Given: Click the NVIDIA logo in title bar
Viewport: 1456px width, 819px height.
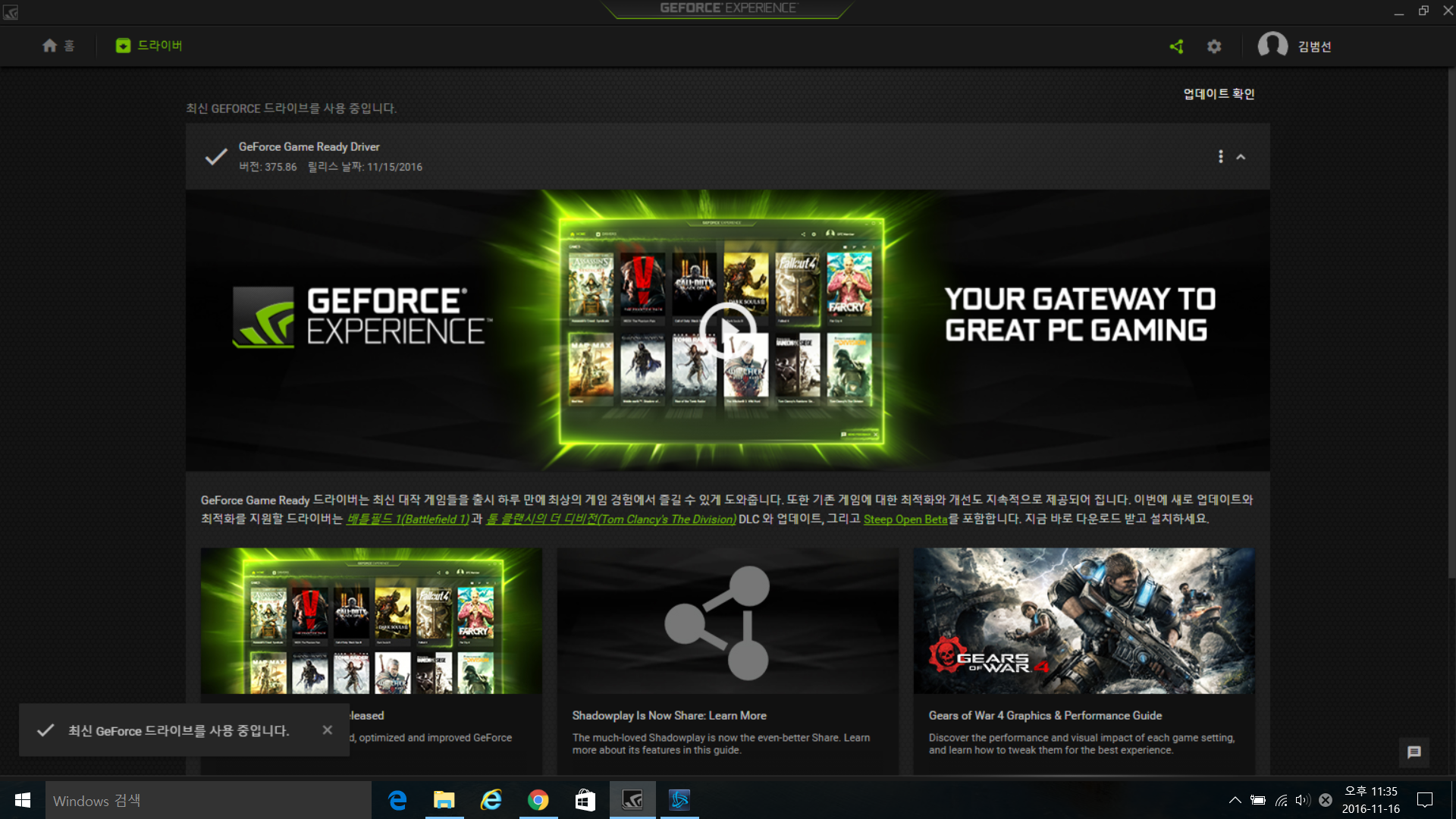Looking at the screenshot, I should pyautogui.click(x=11, y=12).
